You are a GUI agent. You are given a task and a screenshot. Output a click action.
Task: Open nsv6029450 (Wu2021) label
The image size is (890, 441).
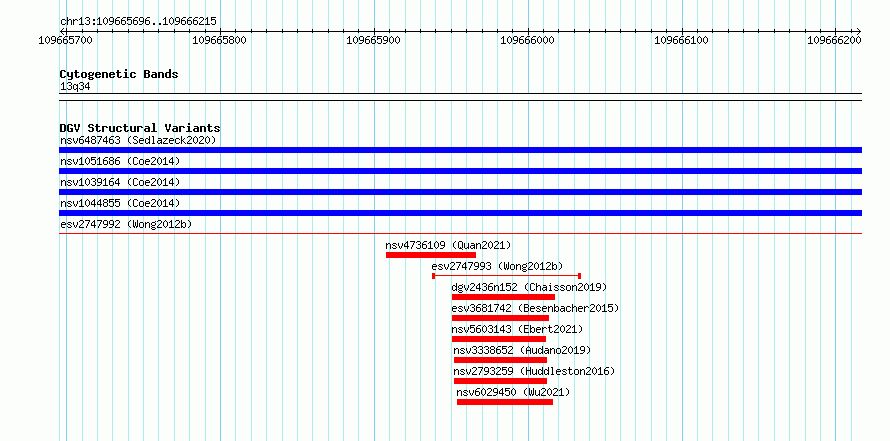(513, 392)
